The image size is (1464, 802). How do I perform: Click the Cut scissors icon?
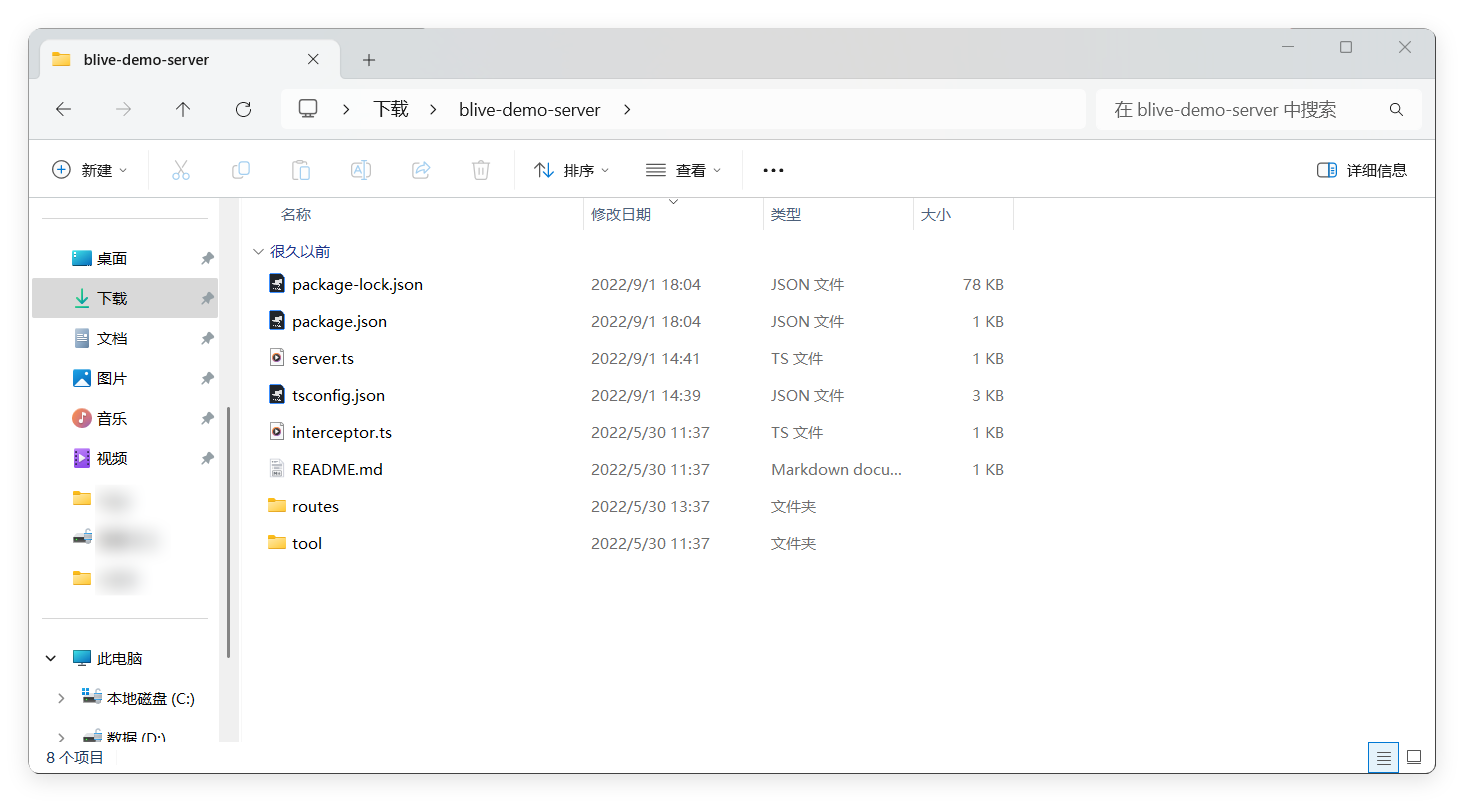(181, 170)
